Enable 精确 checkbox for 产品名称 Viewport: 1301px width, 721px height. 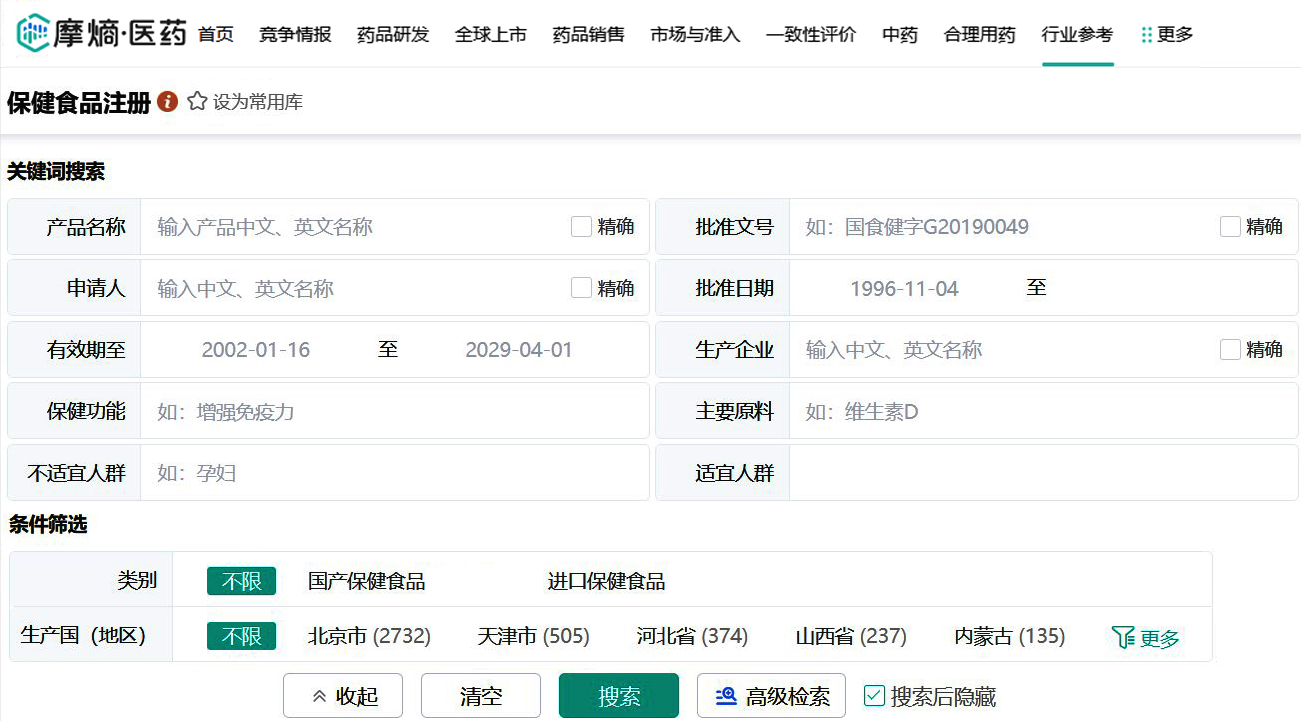(x=581, y=227)
